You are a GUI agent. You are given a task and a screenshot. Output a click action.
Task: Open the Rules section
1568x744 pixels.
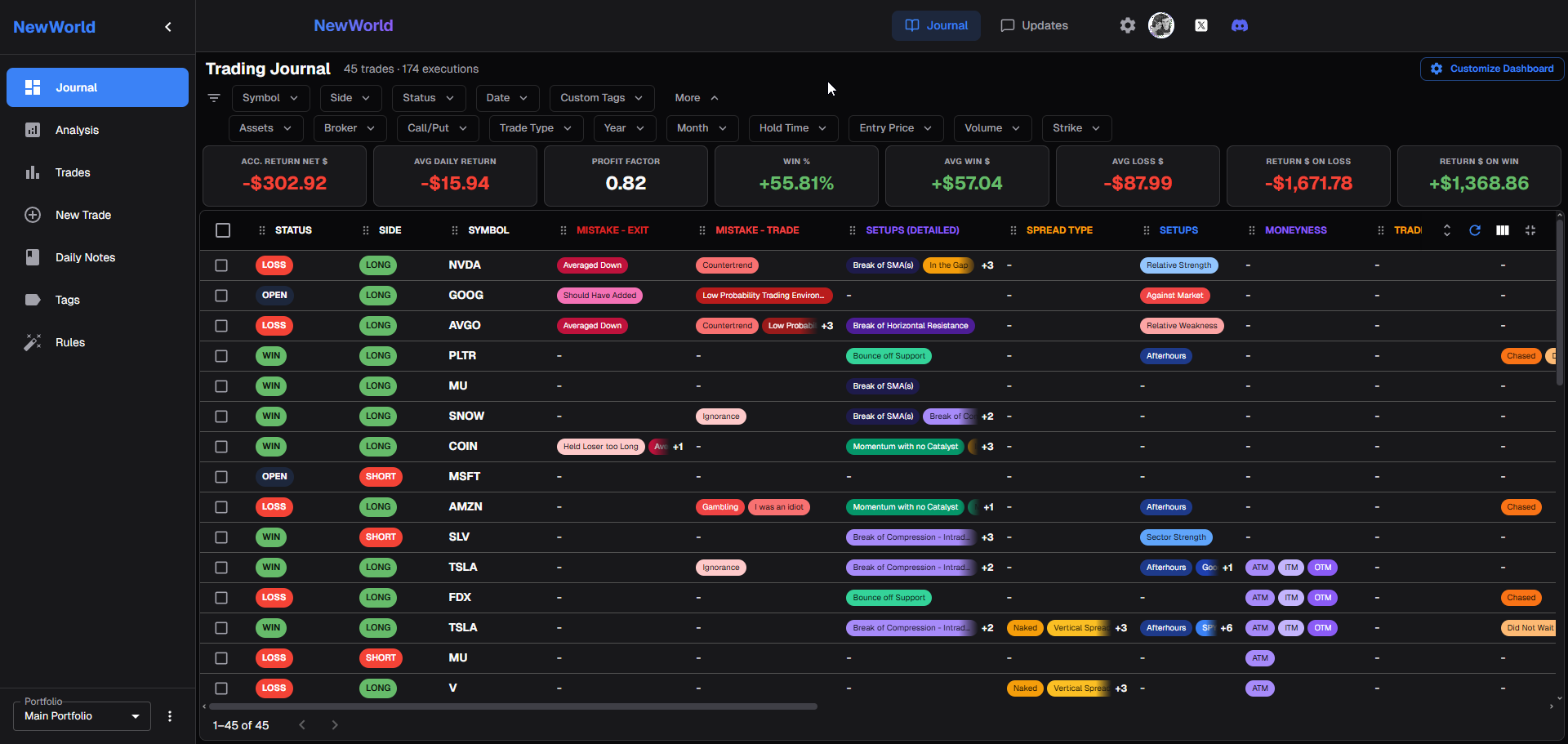coord(69,342)
